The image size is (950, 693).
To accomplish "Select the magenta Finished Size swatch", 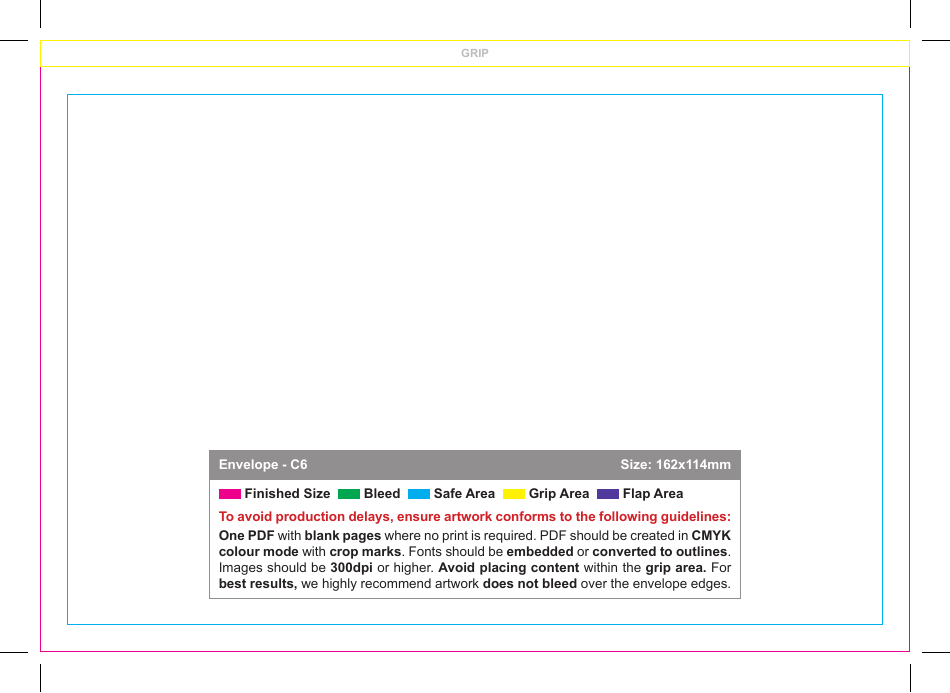I will (x=228, y=493).
